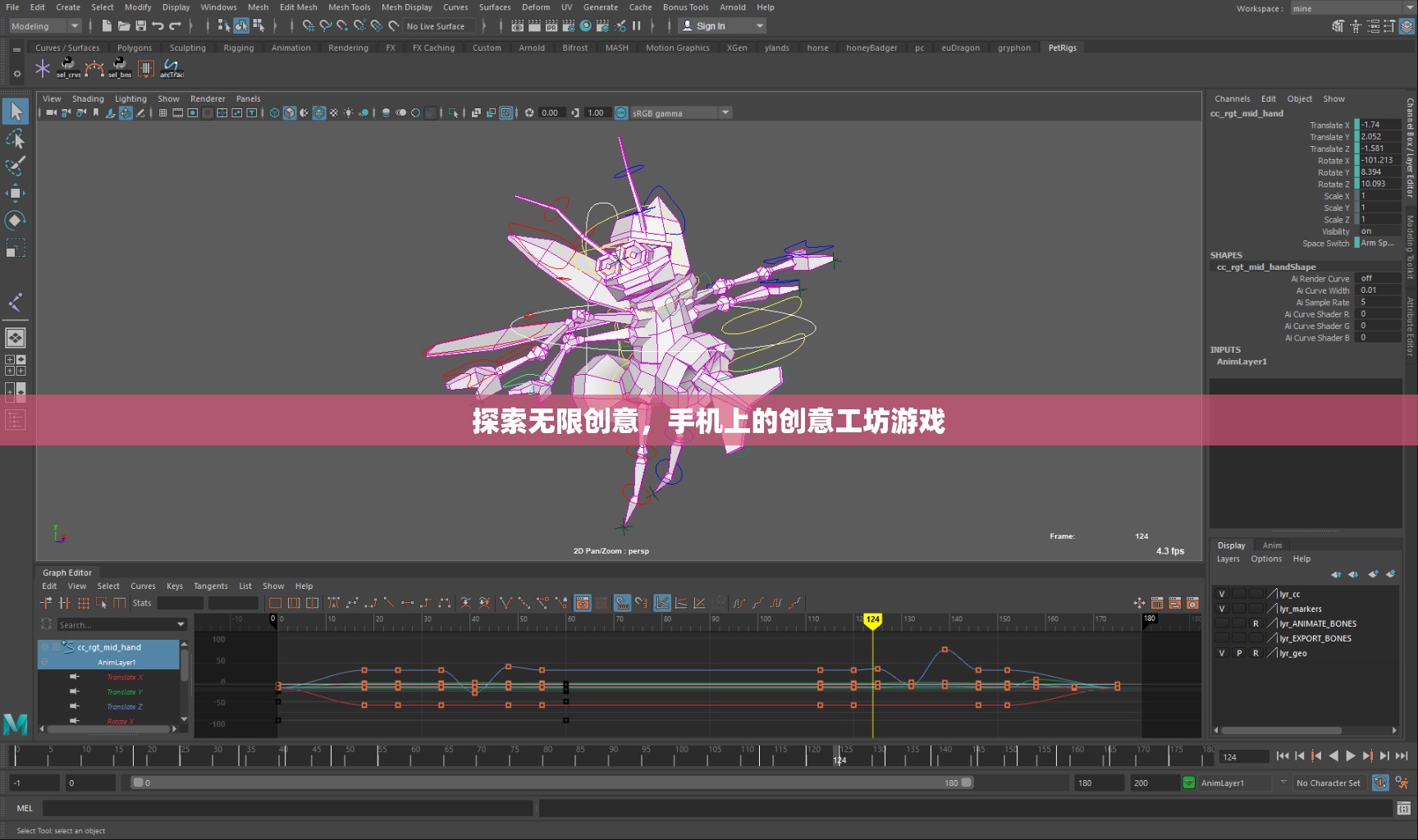Toggle viewport grid display icon

click(x=162, y=113)
